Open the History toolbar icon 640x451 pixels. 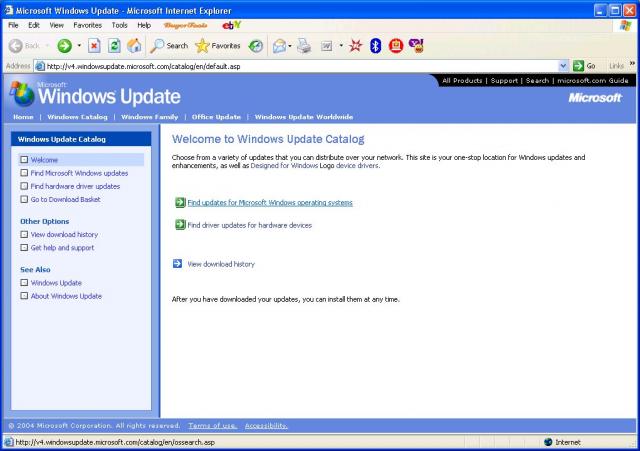pos(256,46)
